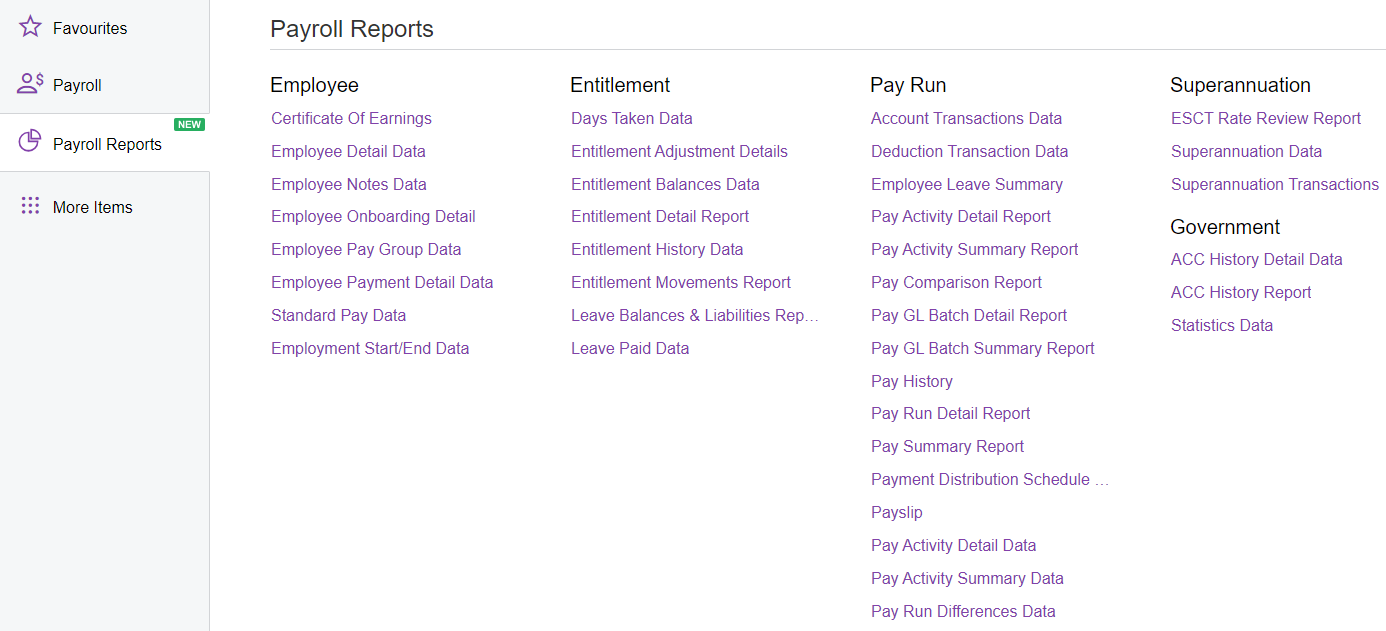View the ACC History Report
Image resolution: width=1386 pixels, height=631 pixels.
(1240, 292)
